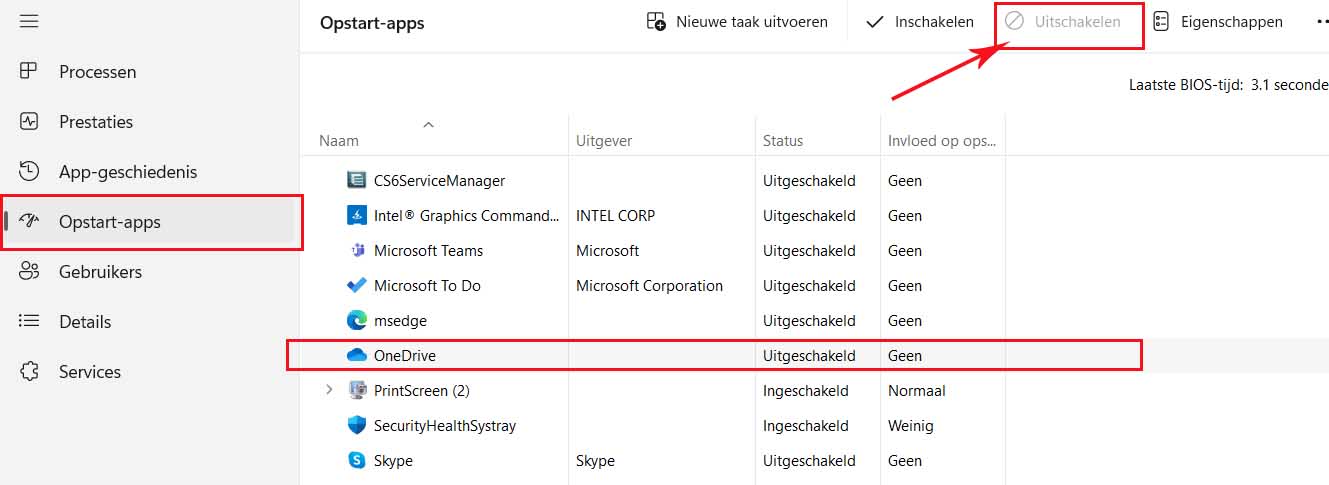This screenshot has height=485, width=1329.
Task: Open Eigenschappen from the toolbar
Action: point(1218,22)
